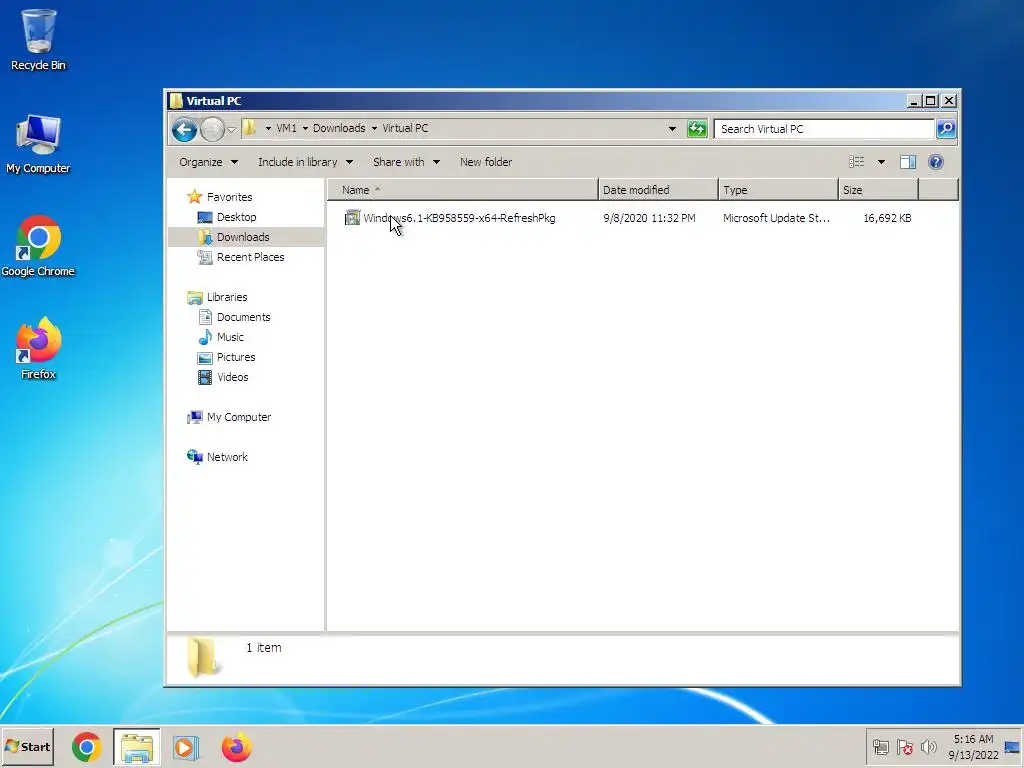The width and height of the screenshot is (1024, 768).
Task: Click the Music note icon in navigation pane
Action: click(x=205, y=337)
